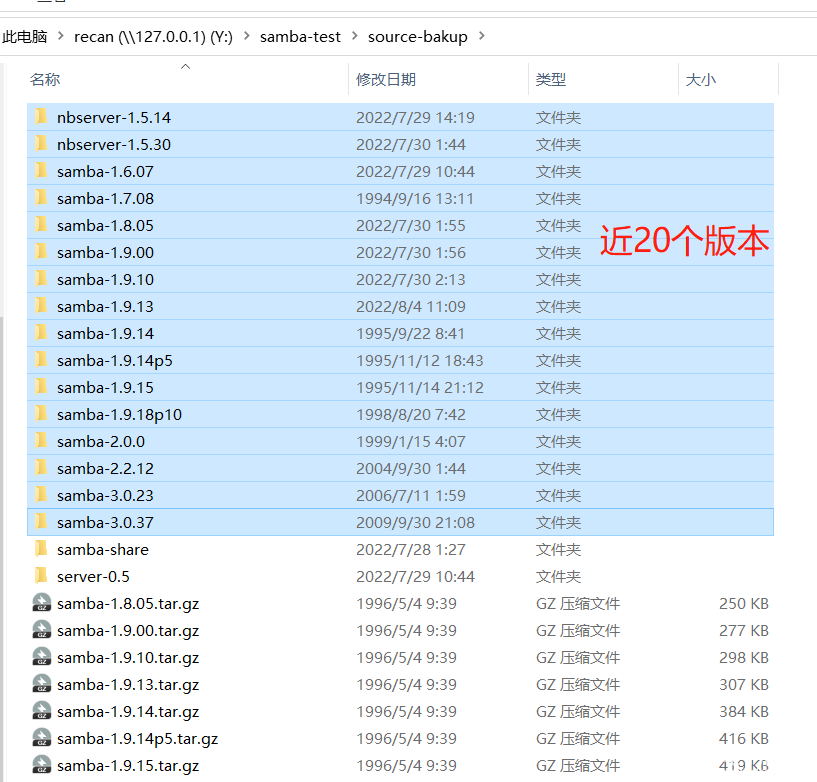Click the GZ archive icon of samba-1.8.05.tar.gz
The width and height of the screenshot is (817, 782).
(42, 603)
